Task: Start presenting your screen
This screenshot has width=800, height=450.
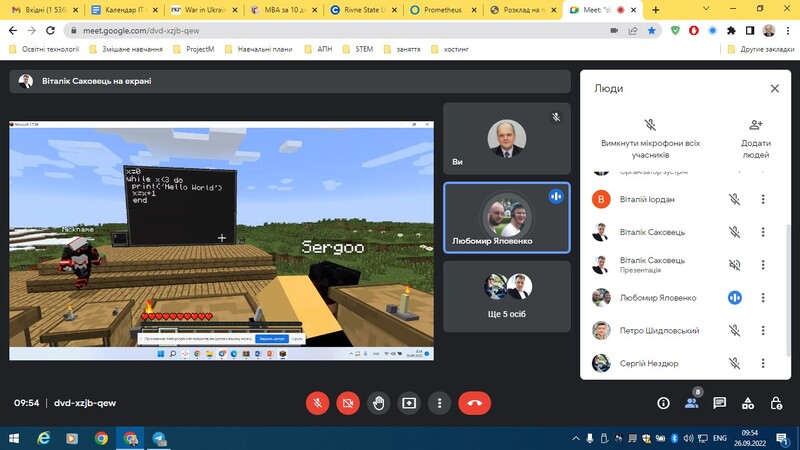Action: tap(409, 403)
